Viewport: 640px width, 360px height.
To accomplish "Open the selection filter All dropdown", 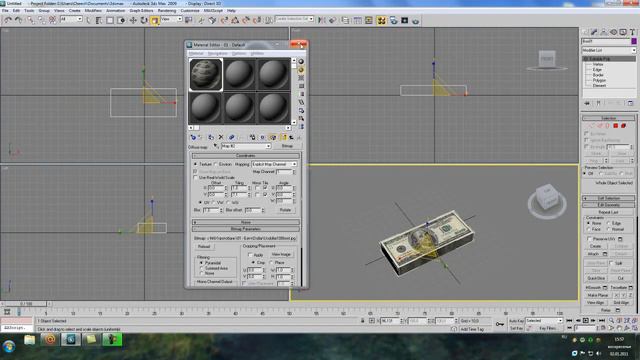I will (x=71, y=19).
